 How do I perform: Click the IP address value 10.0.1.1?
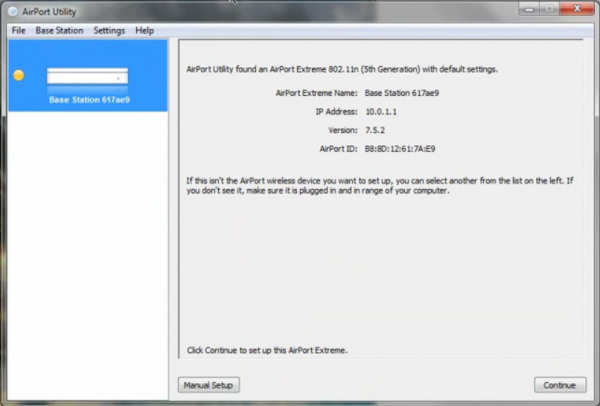pos(381,112)
